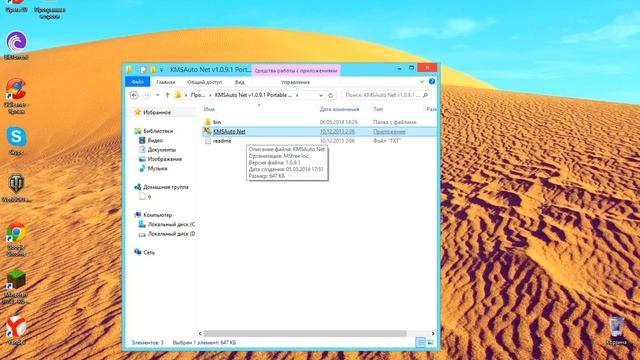Click the Explorer Forward arrow
The image size is (640, 360).
147,95
